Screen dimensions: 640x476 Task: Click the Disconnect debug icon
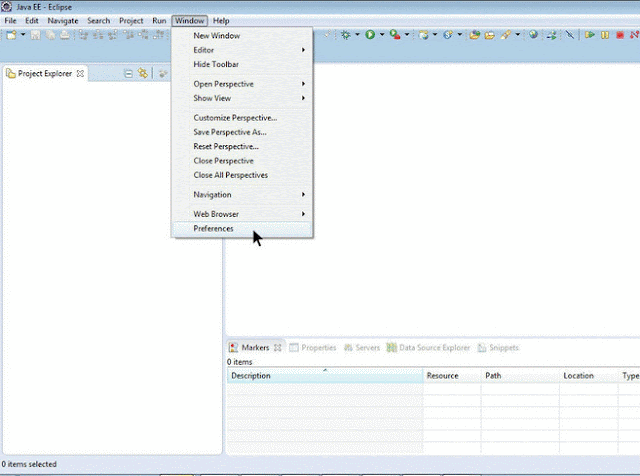(635, 35)
